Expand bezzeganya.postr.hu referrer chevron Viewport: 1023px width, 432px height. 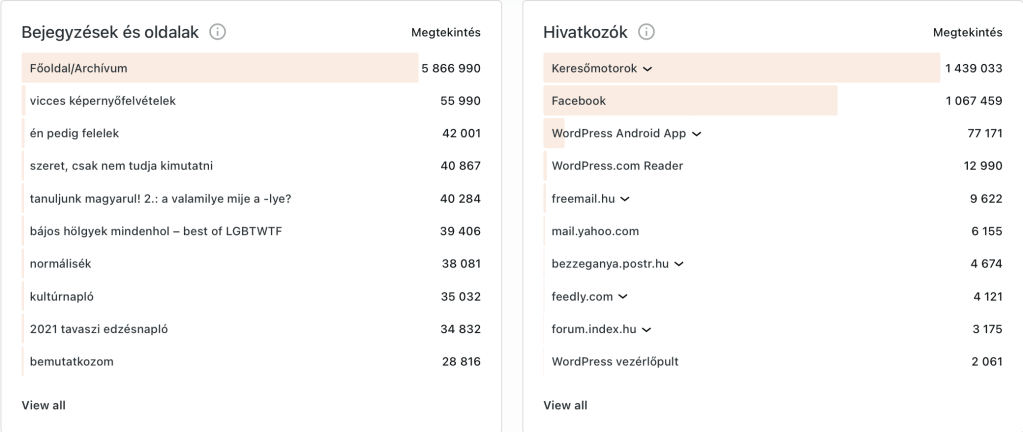[x=679, y=264]
